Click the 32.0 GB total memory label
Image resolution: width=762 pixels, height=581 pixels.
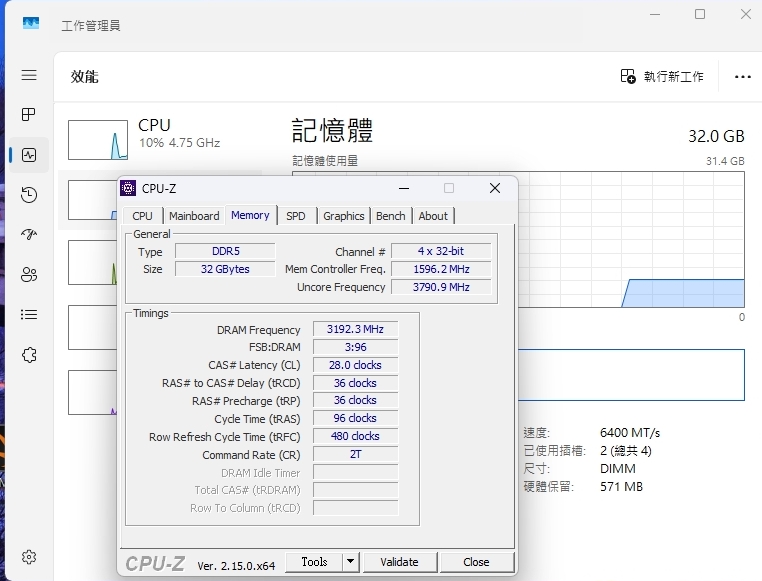716,137
